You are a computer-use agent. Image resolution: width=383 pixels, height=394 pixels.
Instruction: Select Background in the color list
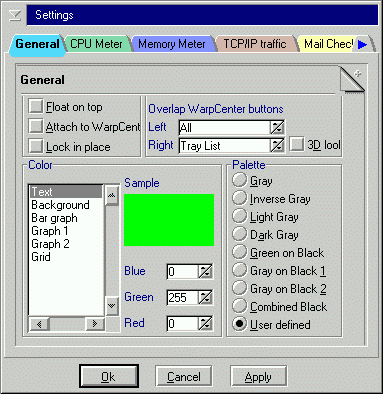[66, 205]
